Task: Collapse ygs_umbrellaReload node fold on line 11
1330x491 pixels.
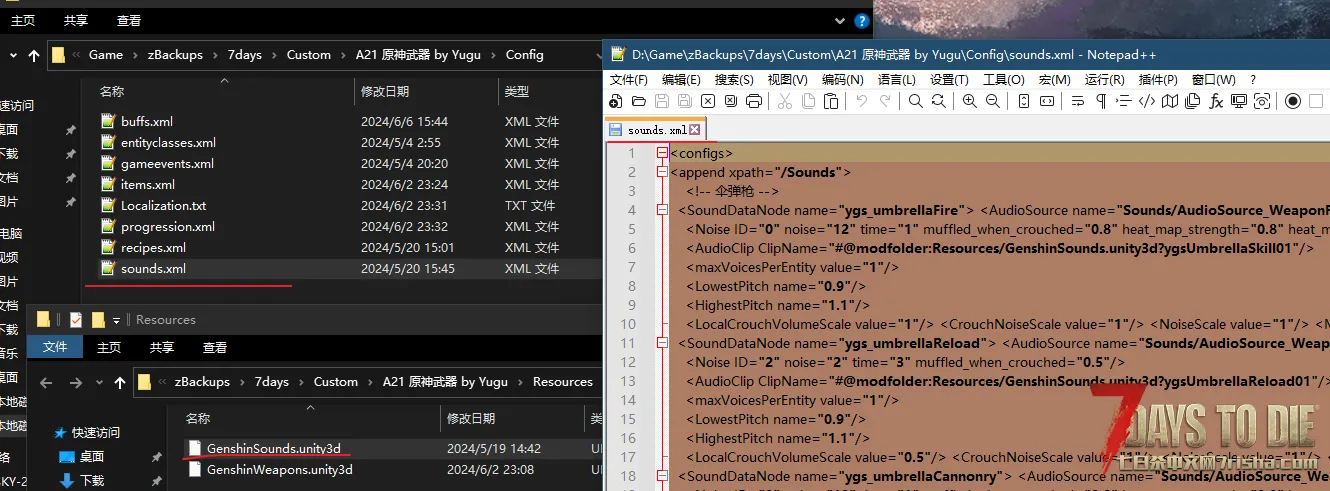Action: [x=662, y=343]
